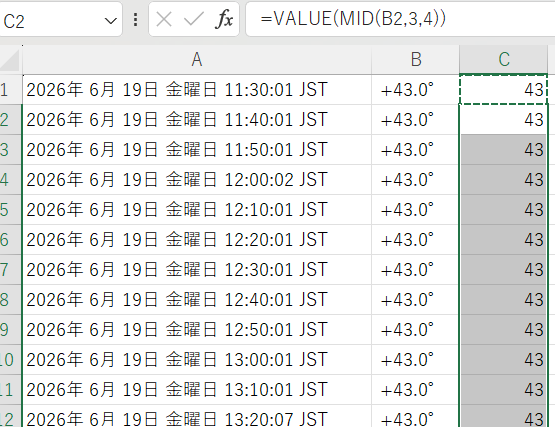Click +43.0° in row 3 column B
The image size is (555, 427).
pyautogui.click(x=416, y=150)
